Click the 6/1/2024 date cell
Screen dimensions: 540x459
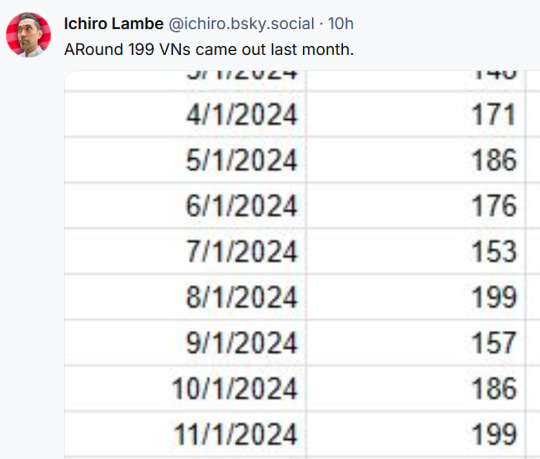[185, 206]
